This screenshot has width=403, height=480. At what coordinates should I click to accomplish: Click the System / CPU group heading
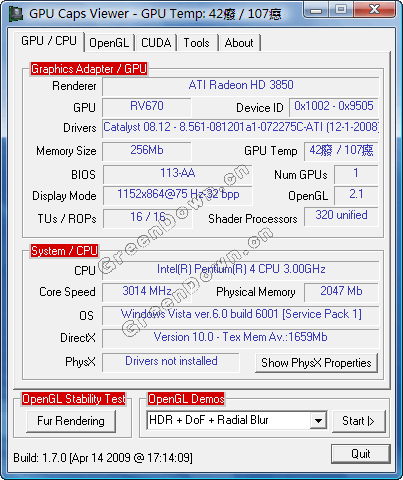tap(64, 251)
